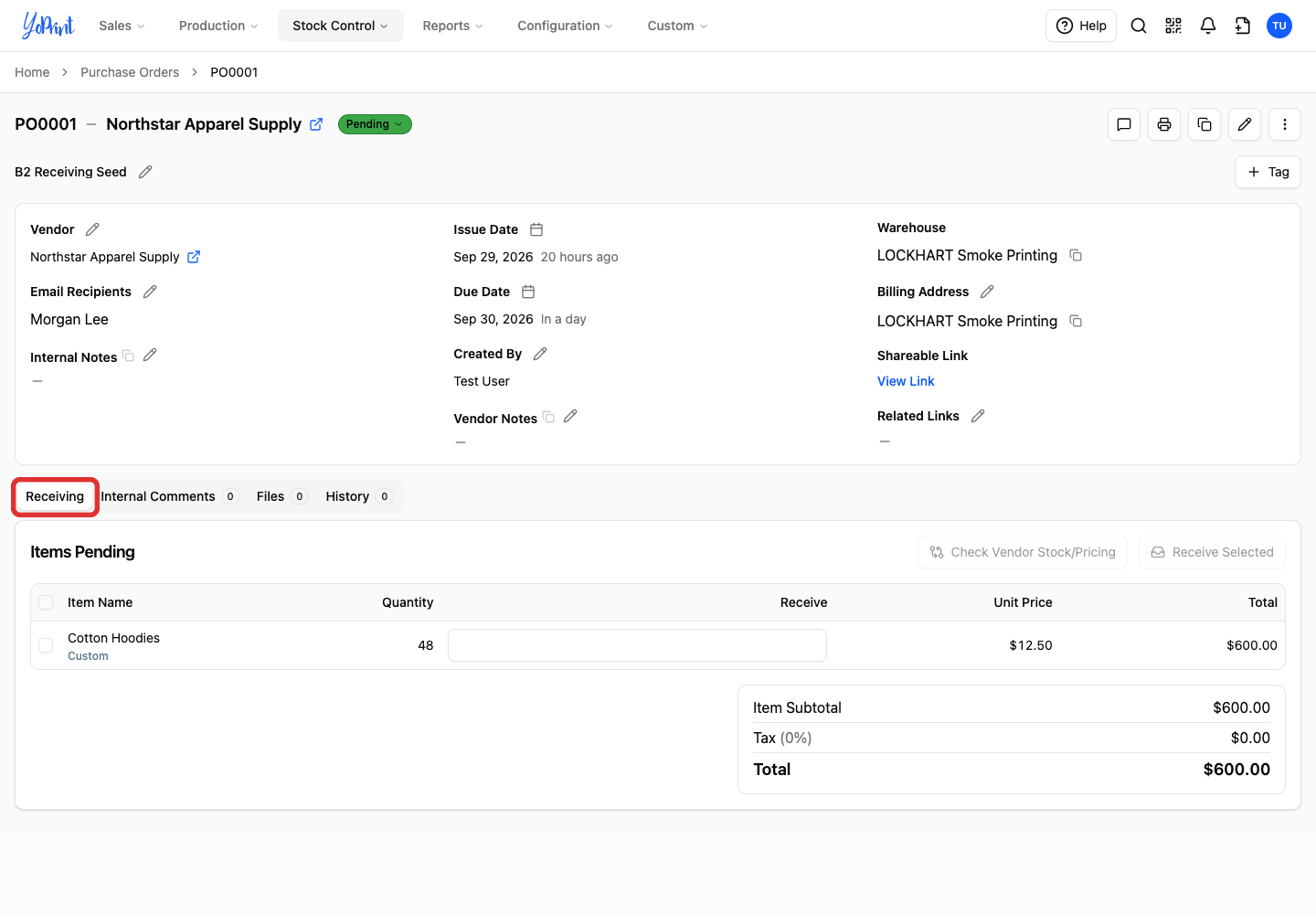Open the TU user avatar menu
The height and width of the screenshot is (914, 1316).
[1279, 26]
